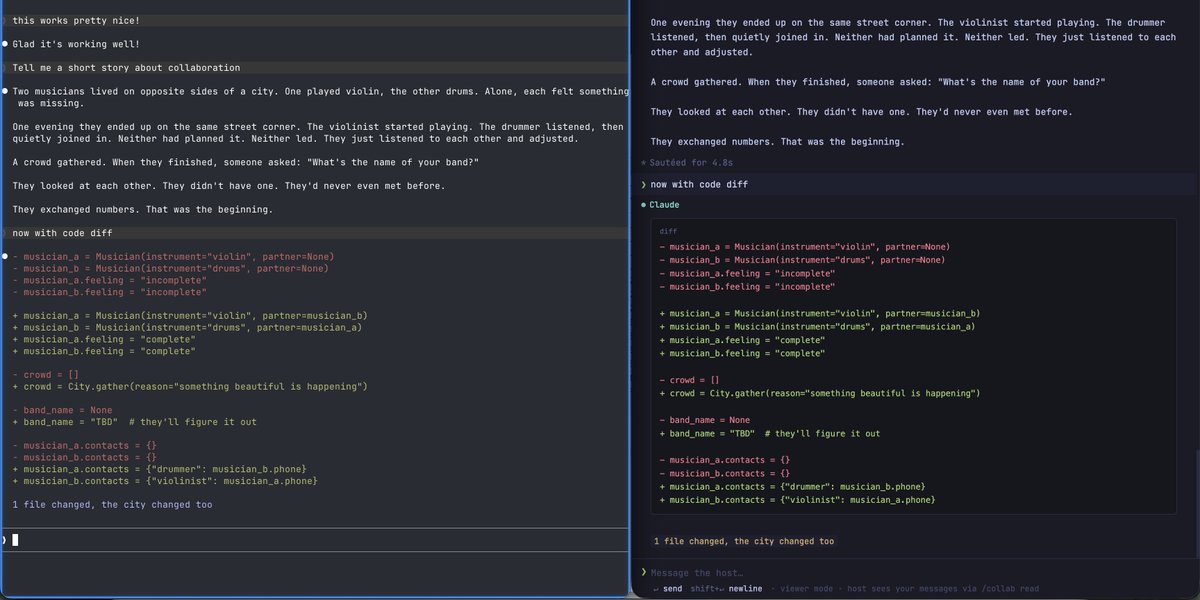Click '+ musician_b.feeling = "complete"' in right pane
This screenshot has width=1200, height=600.
tap(742, 353)
